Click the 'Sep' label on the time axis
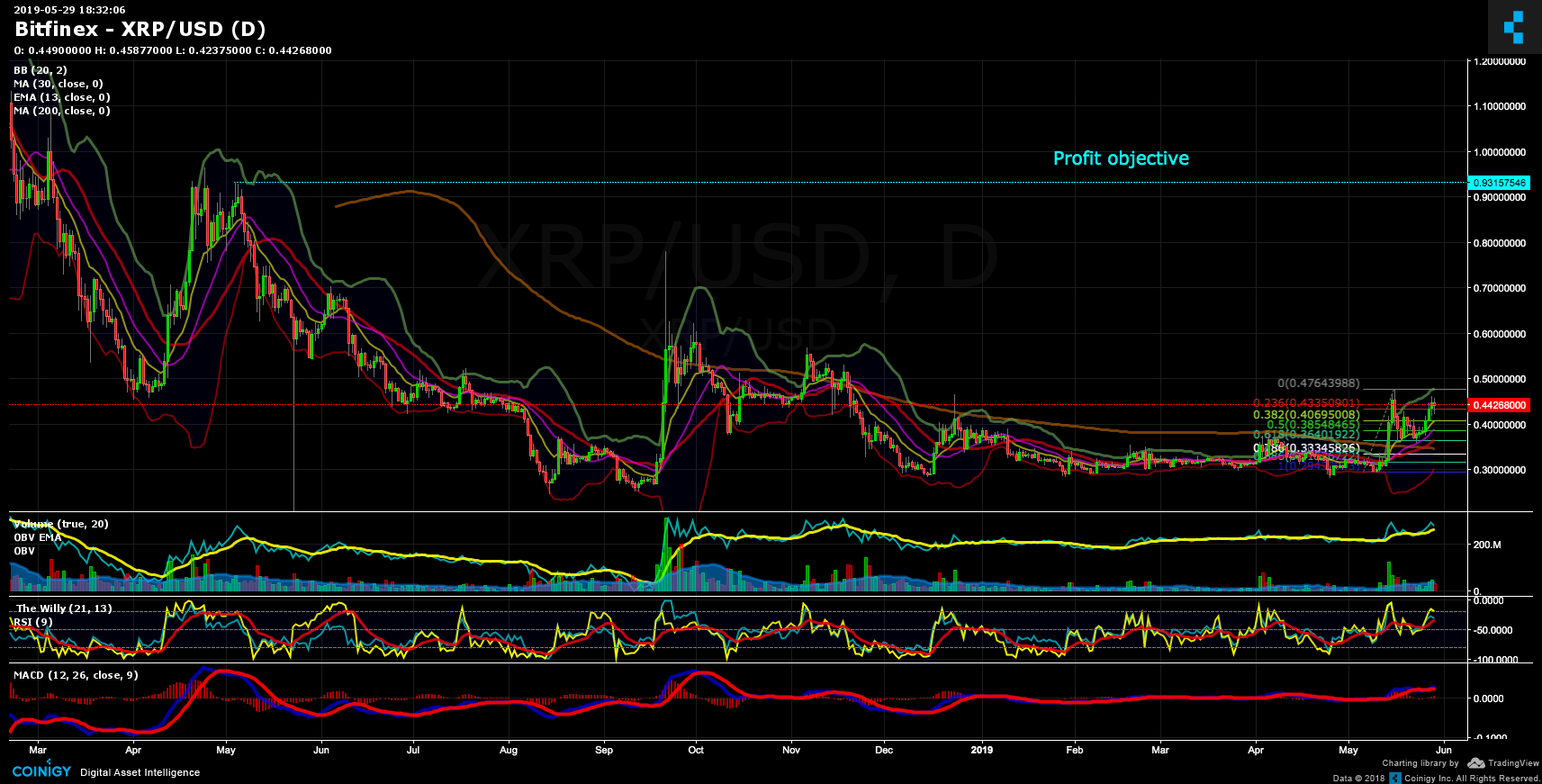 604,750
